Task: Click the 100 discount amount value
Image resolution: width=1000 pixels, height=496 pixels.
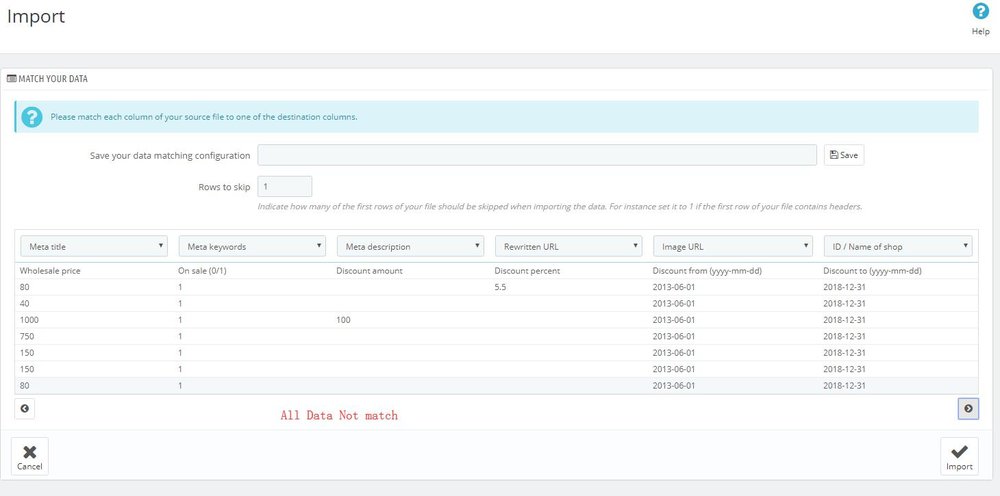Action: tap(343, 320)
